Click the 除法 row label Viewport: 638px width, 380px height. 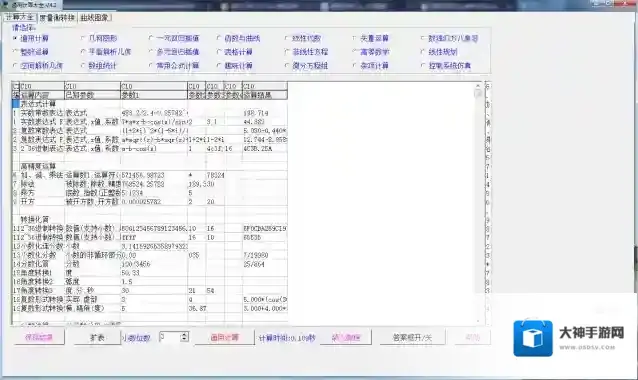pyautogui.click(x=42, y=184)
